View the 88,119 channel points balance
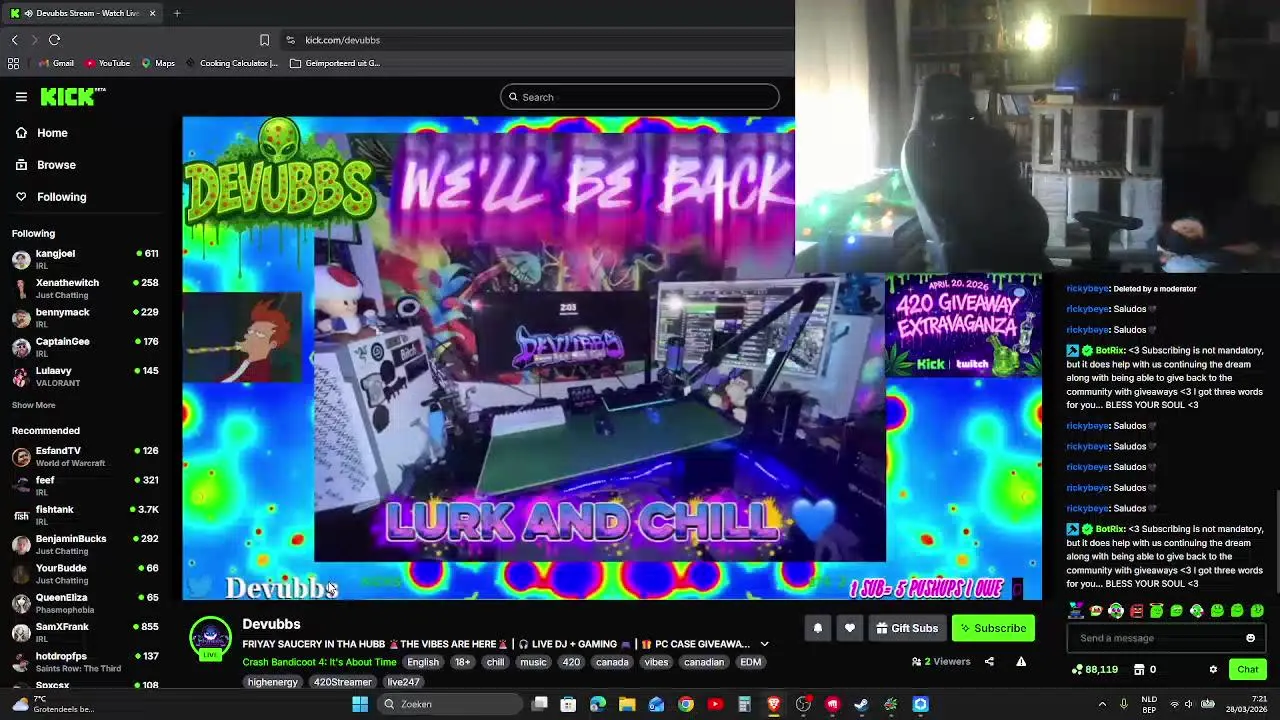Screen dimensions: 1280x720 pos(1094,669)
